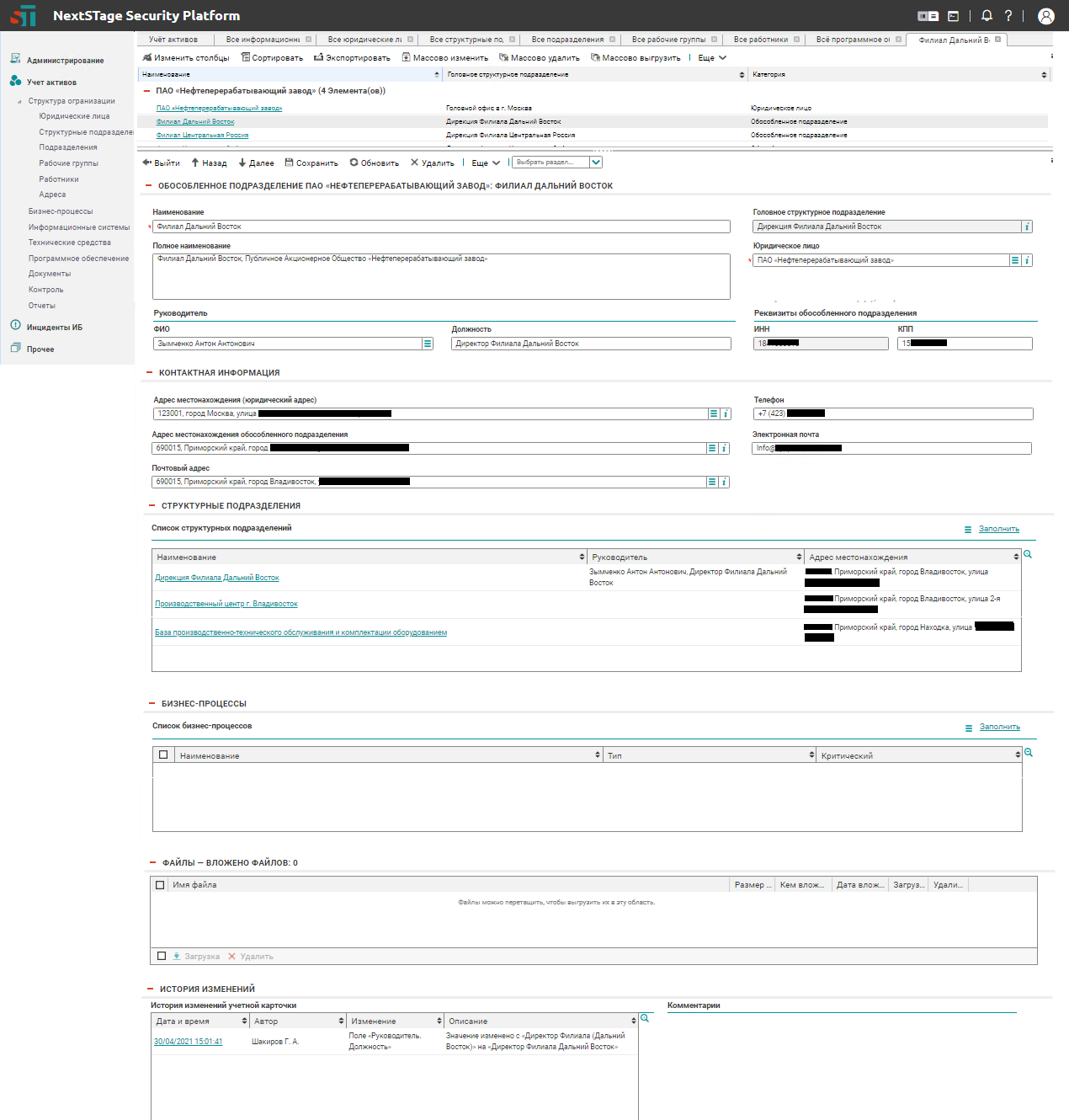Viewport: 1069px width, 1120px height.
Task: Click Выйти in the card toolbar
Action: click(x=162, y=163)
